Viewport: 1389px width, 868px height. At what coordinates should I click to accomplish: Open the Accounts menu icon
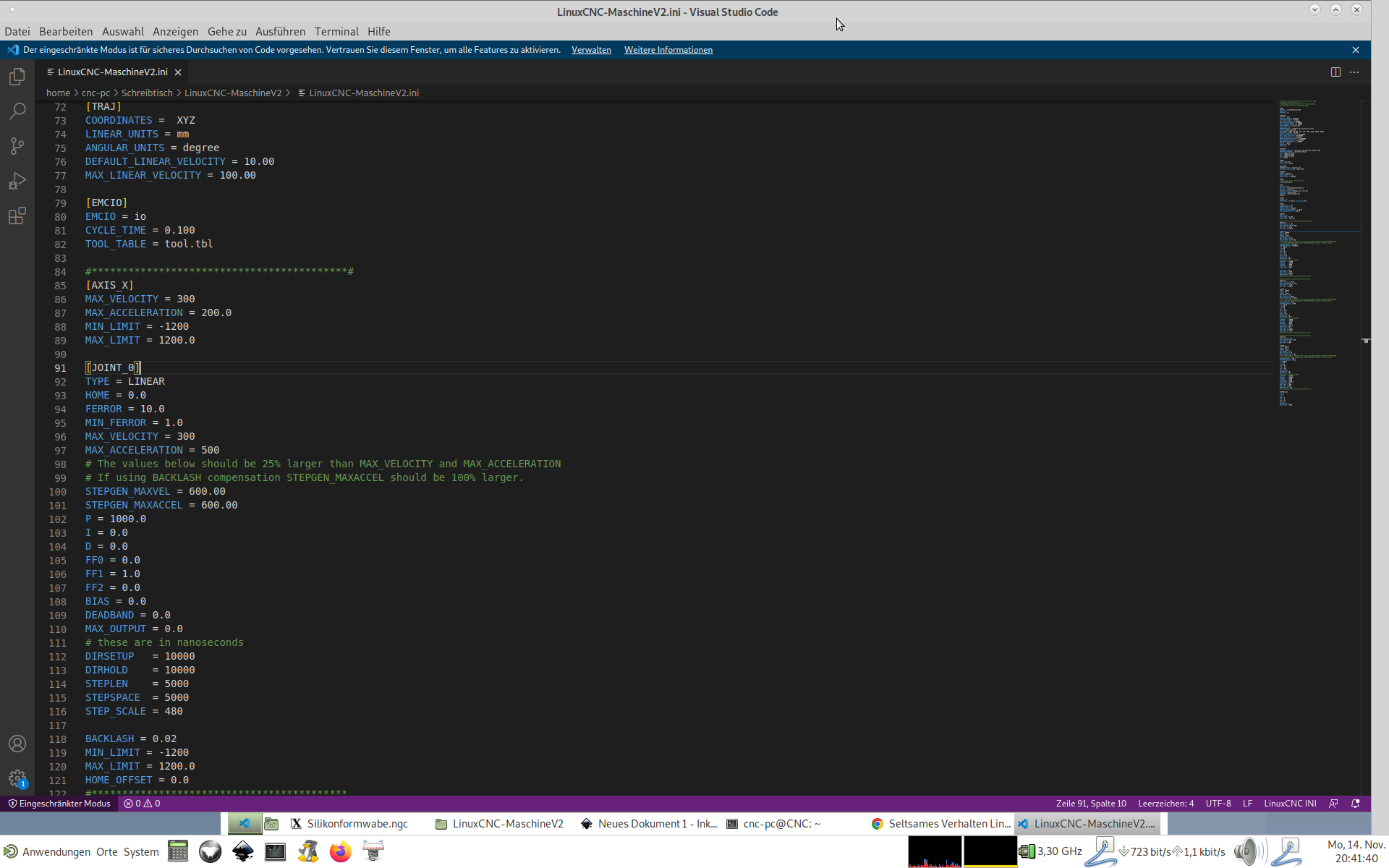(17, 744)
